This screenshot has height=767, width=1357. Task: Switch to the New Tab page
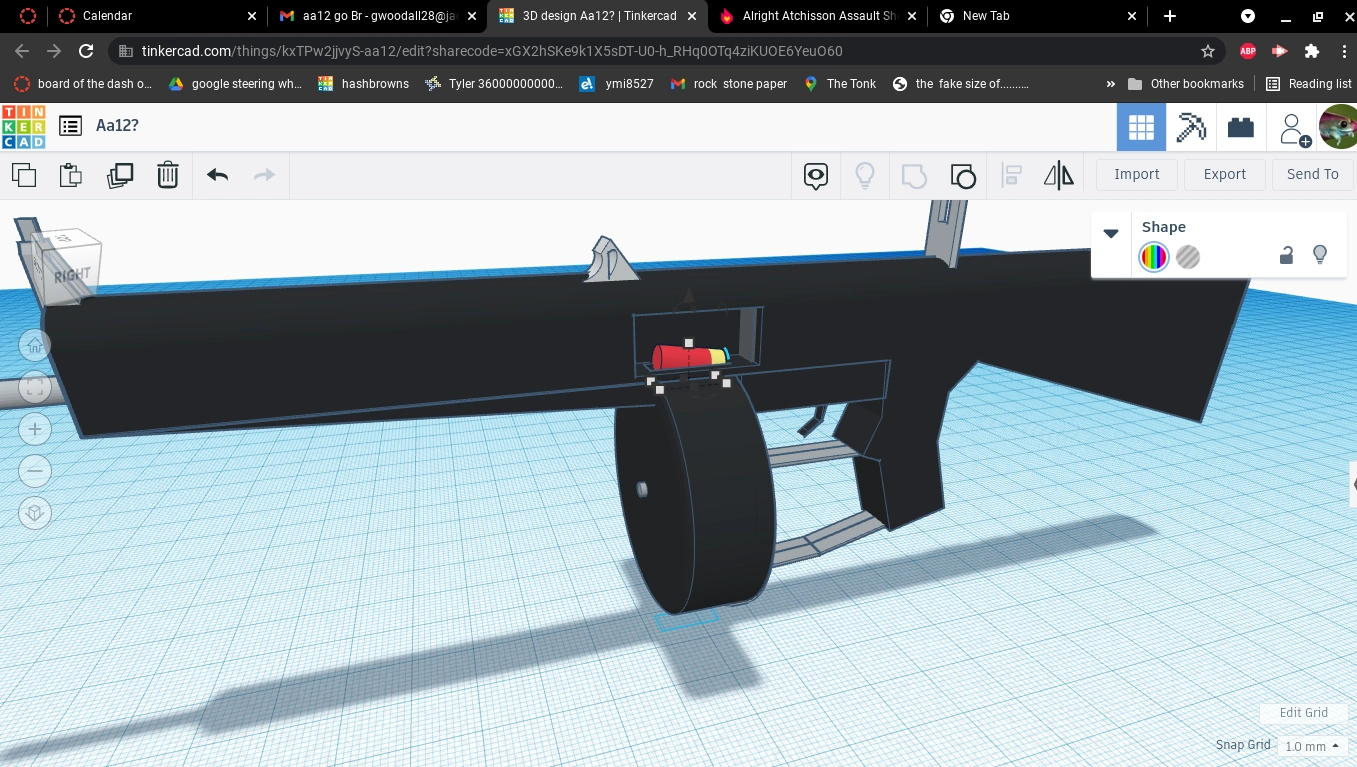[x=987, y=16]
